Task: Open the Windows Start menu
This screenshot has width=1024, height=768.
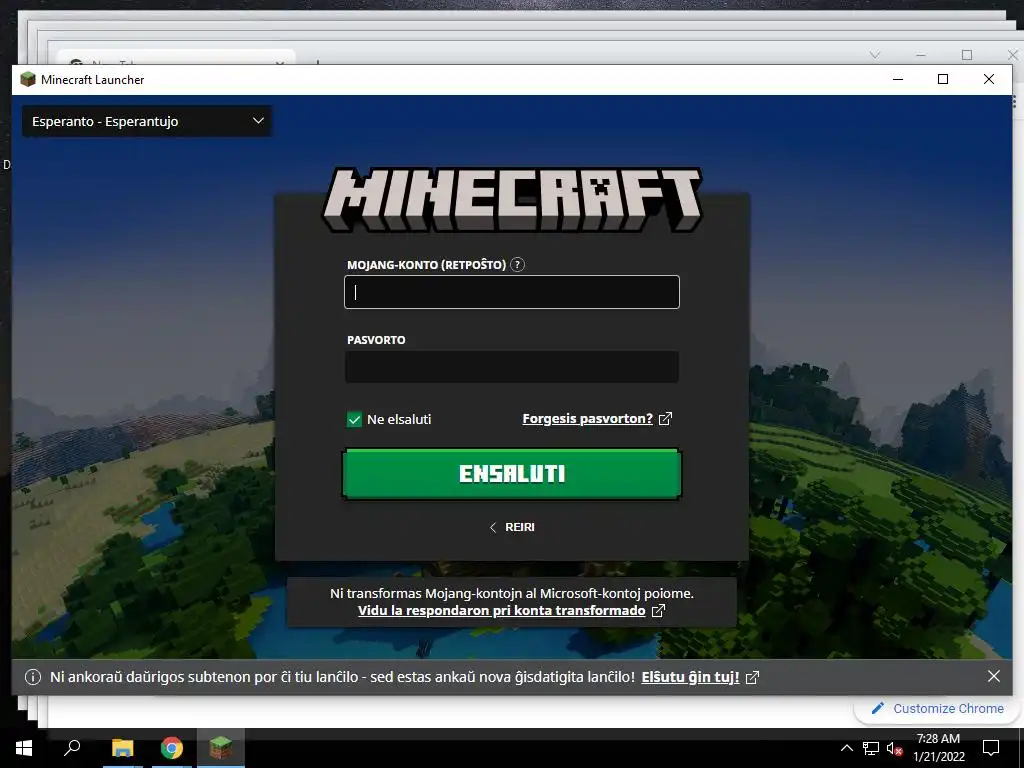Action: (24, 748)
